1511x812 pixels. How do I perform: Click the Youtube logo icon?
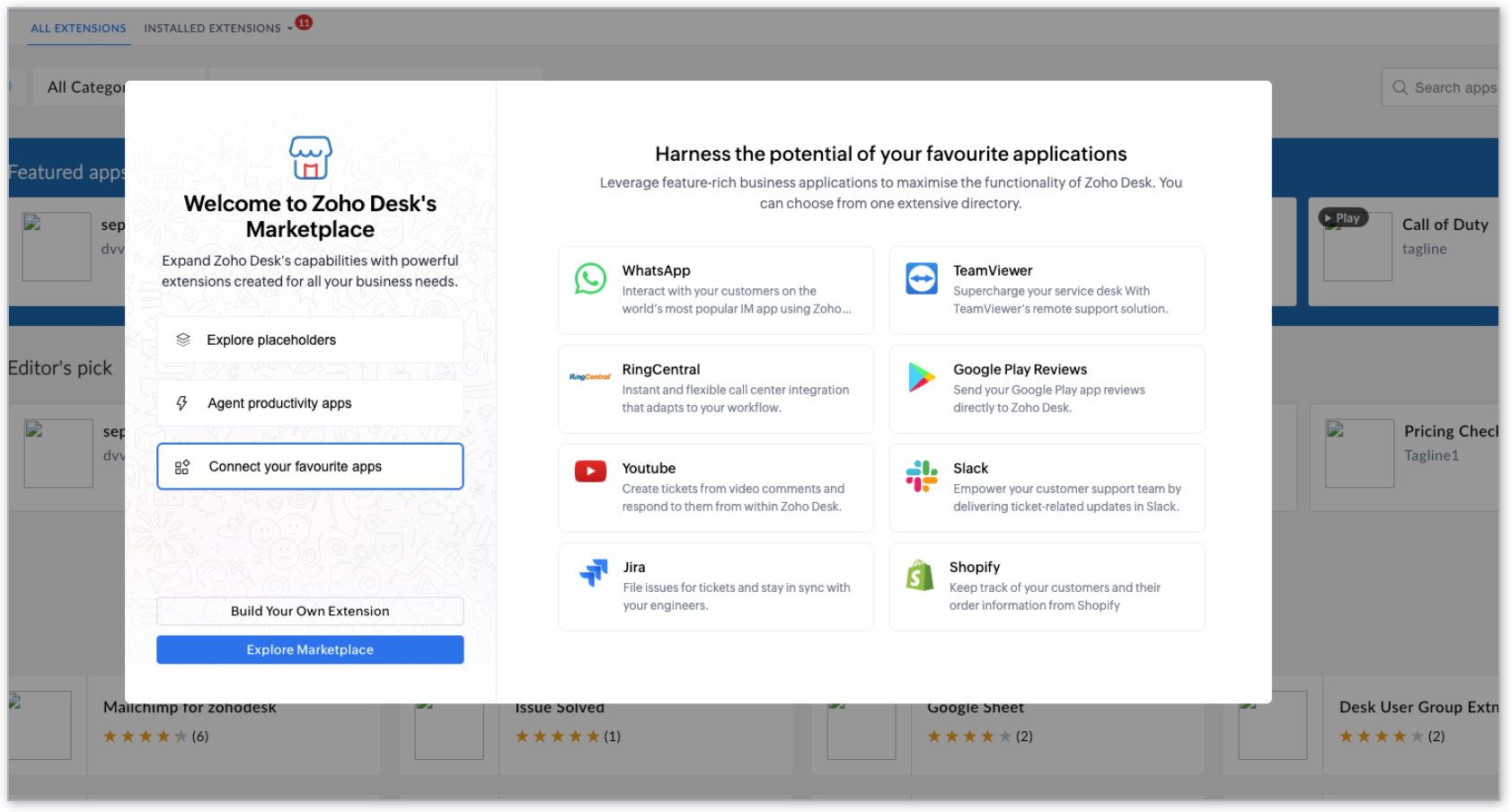pyautogui.click(x=590, y=471)
